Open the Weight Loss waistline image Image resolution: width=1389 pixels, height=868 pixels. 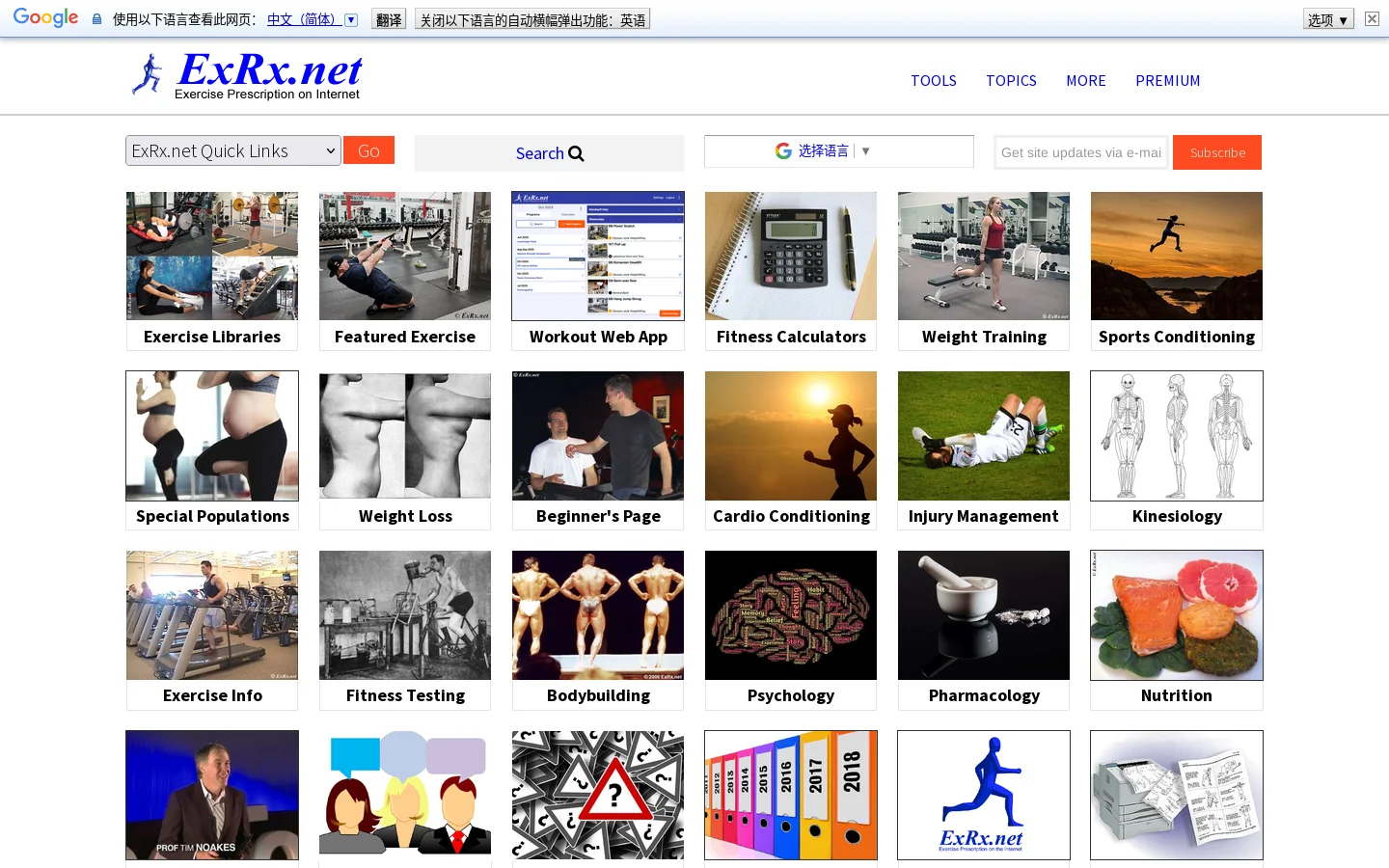405,436
